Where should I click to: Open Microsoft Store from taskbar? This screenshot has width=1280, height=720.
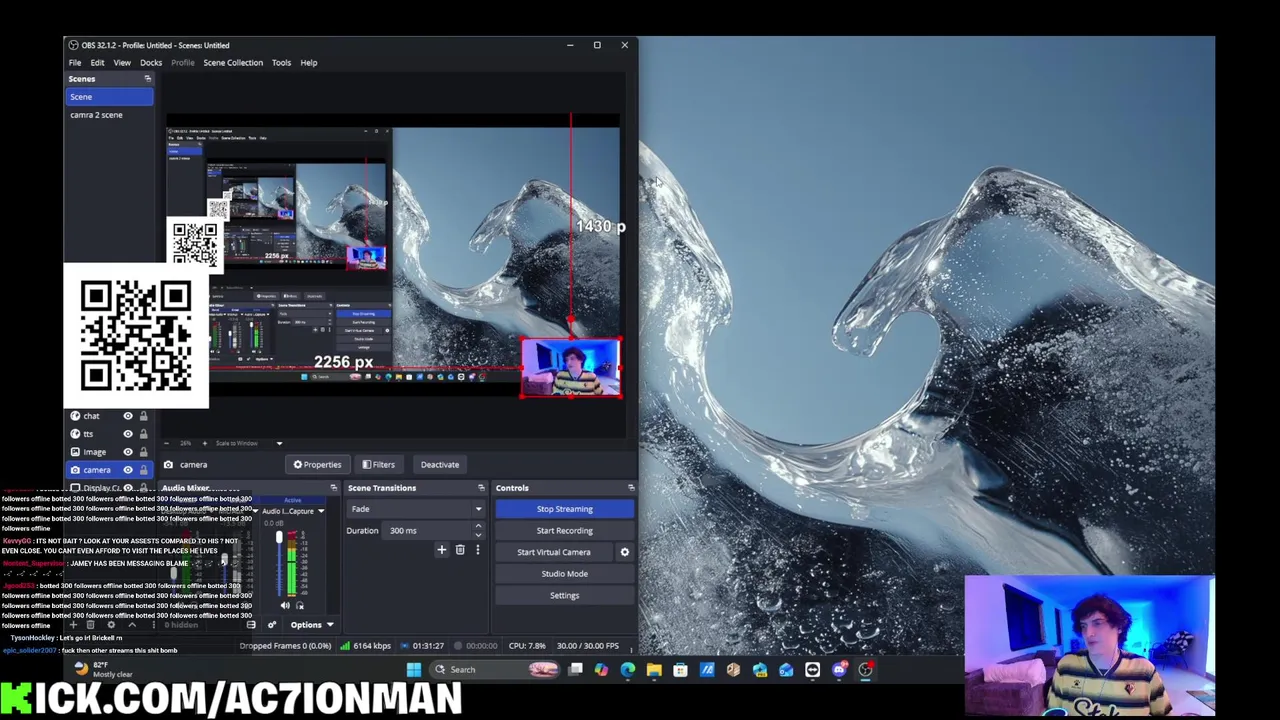pos(680,670)
